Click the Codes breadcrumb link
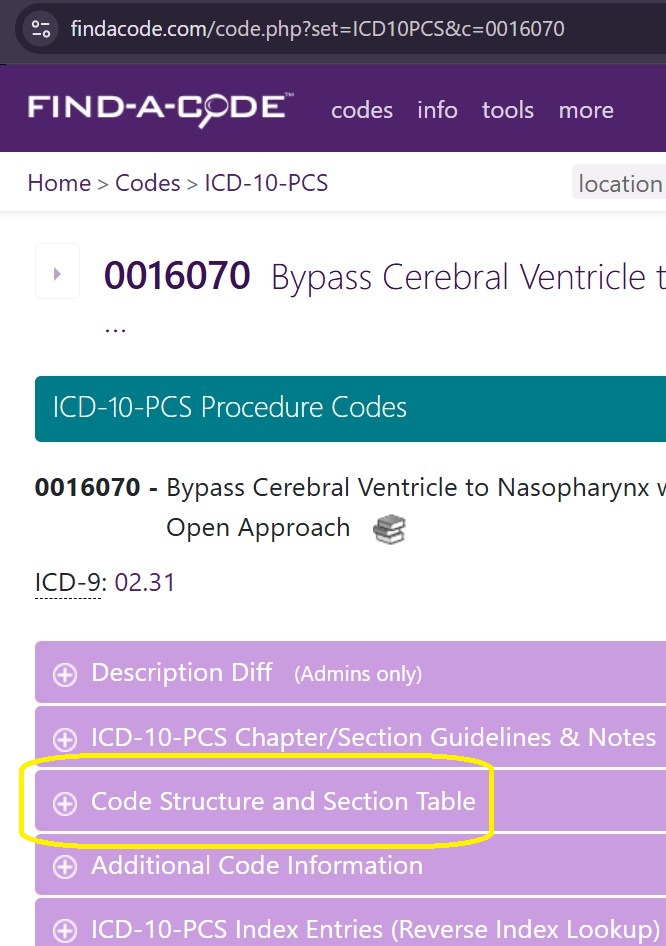 pyautogui.click(x=148, y=183)
